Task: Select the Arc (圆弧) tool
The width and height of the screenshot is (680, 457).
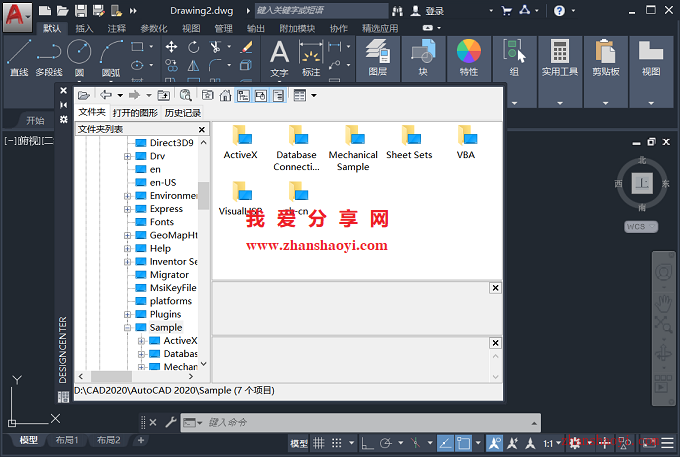Action: coord(111,58)
